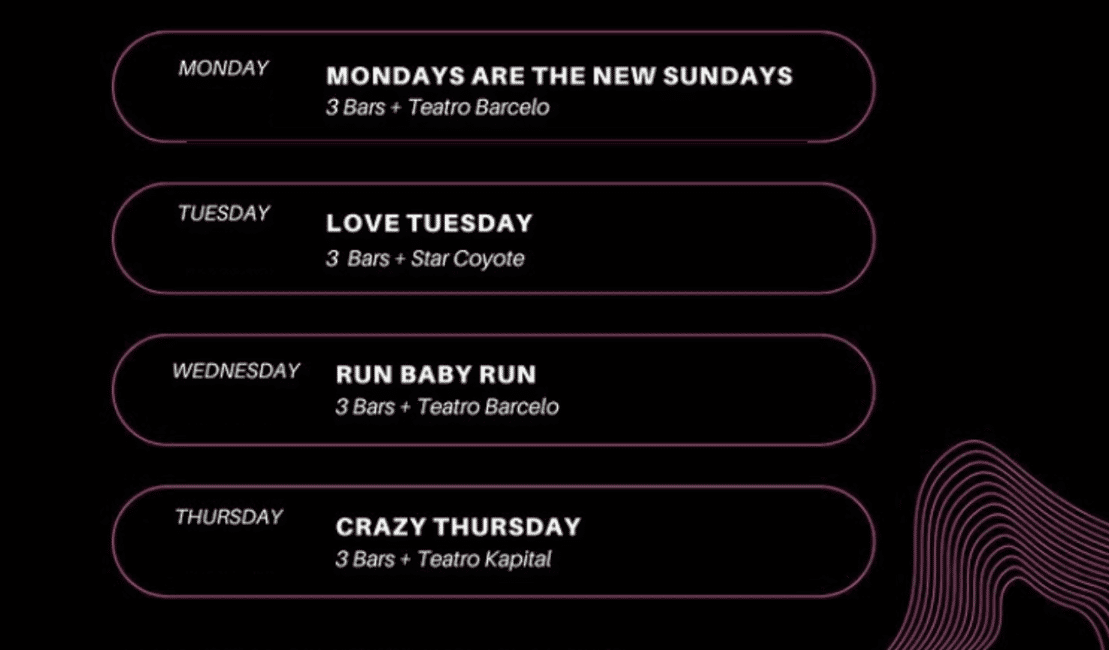Open the Mondays Are The New Sundays title
The image size is (1109, 650).
(x=559, y=76)
